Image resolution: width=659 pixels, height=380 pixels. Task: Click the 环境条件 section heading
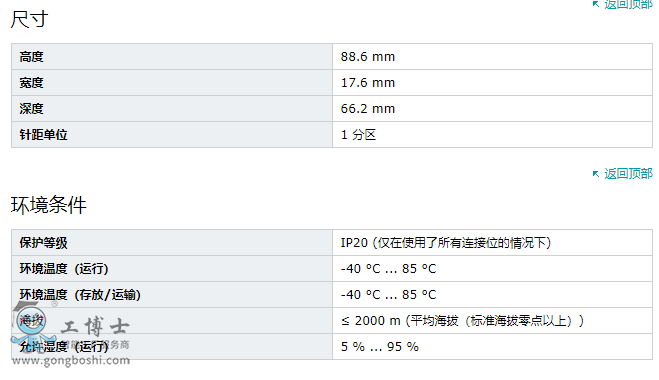tap(48, 205)
